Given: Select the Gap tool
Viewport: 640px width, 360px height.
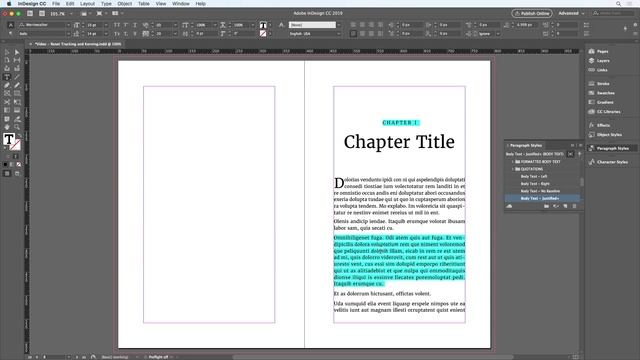Looking at the screenshot, I should [x=17, y=60].
